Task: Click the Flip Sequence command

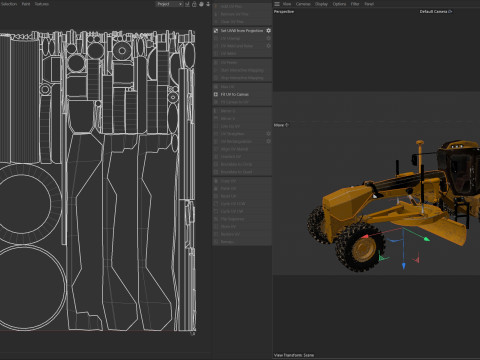Action: point(232,219)
